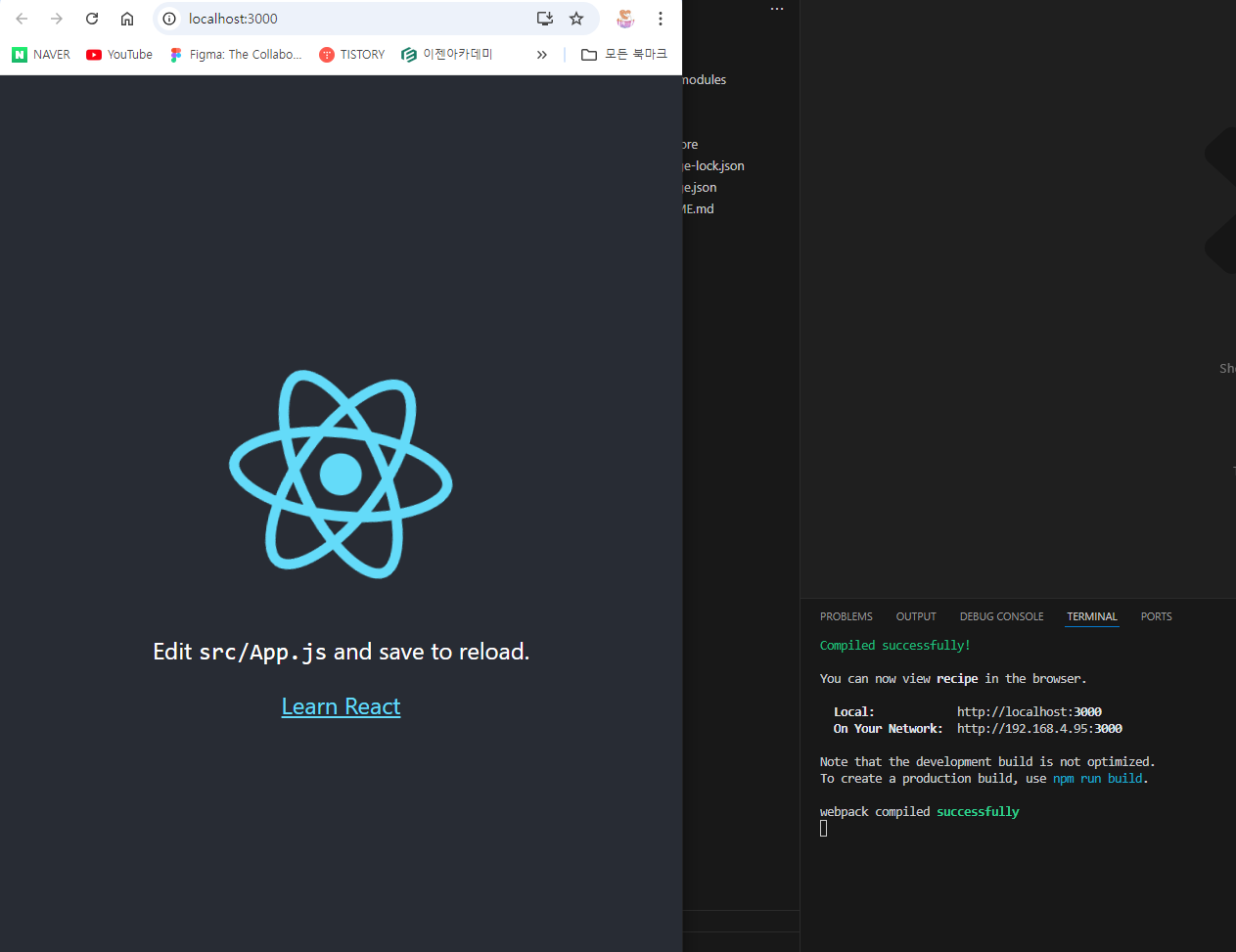Click 'Compiled successfully!' text in terminal
Image resolution: width=1236 pixels, height=952 pixels.
(894, 646)
